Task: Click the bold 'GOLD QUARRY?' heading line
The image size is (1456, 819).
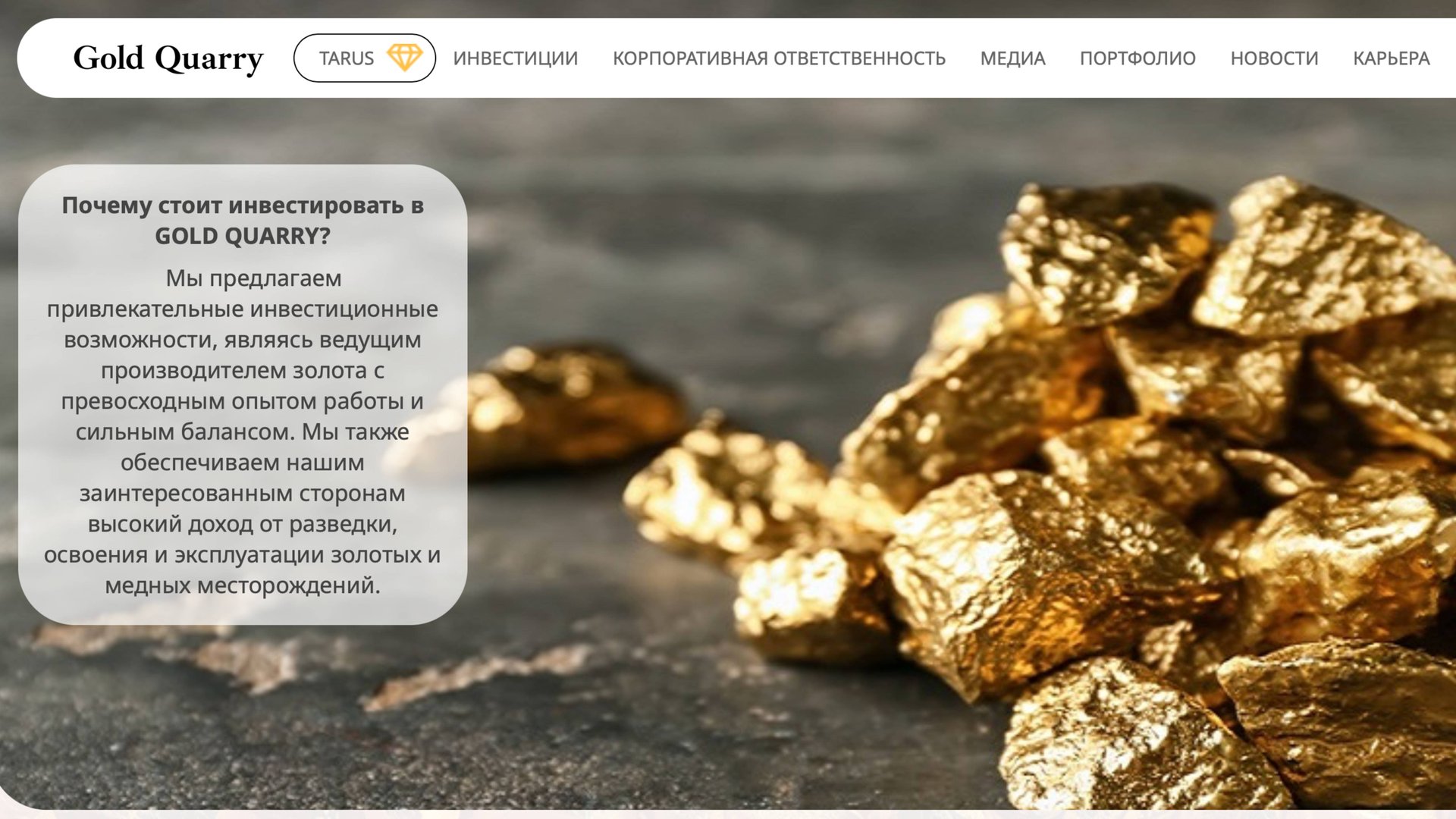Action: pyautogui.click(x=243, y=237)
